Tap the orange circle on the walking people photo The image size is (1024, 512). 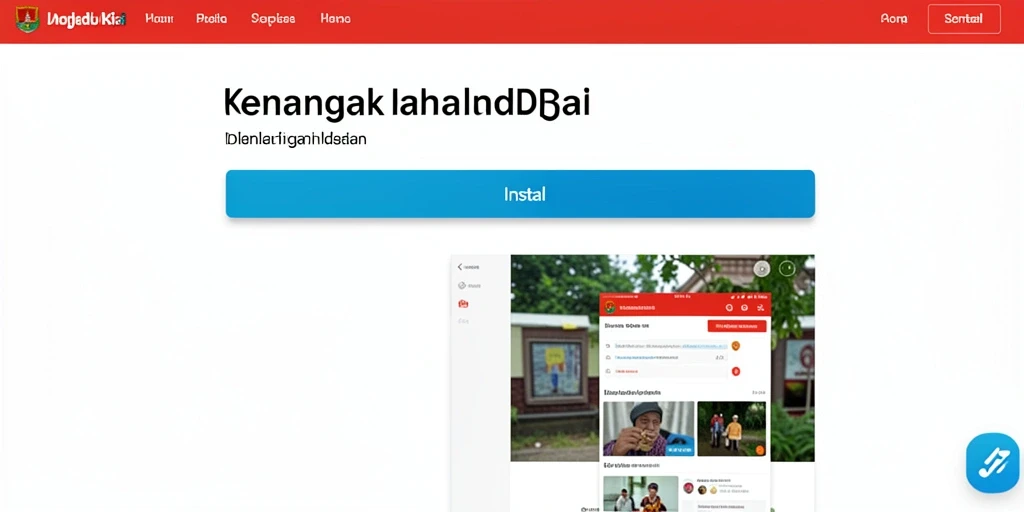click(x=760, y=450)
